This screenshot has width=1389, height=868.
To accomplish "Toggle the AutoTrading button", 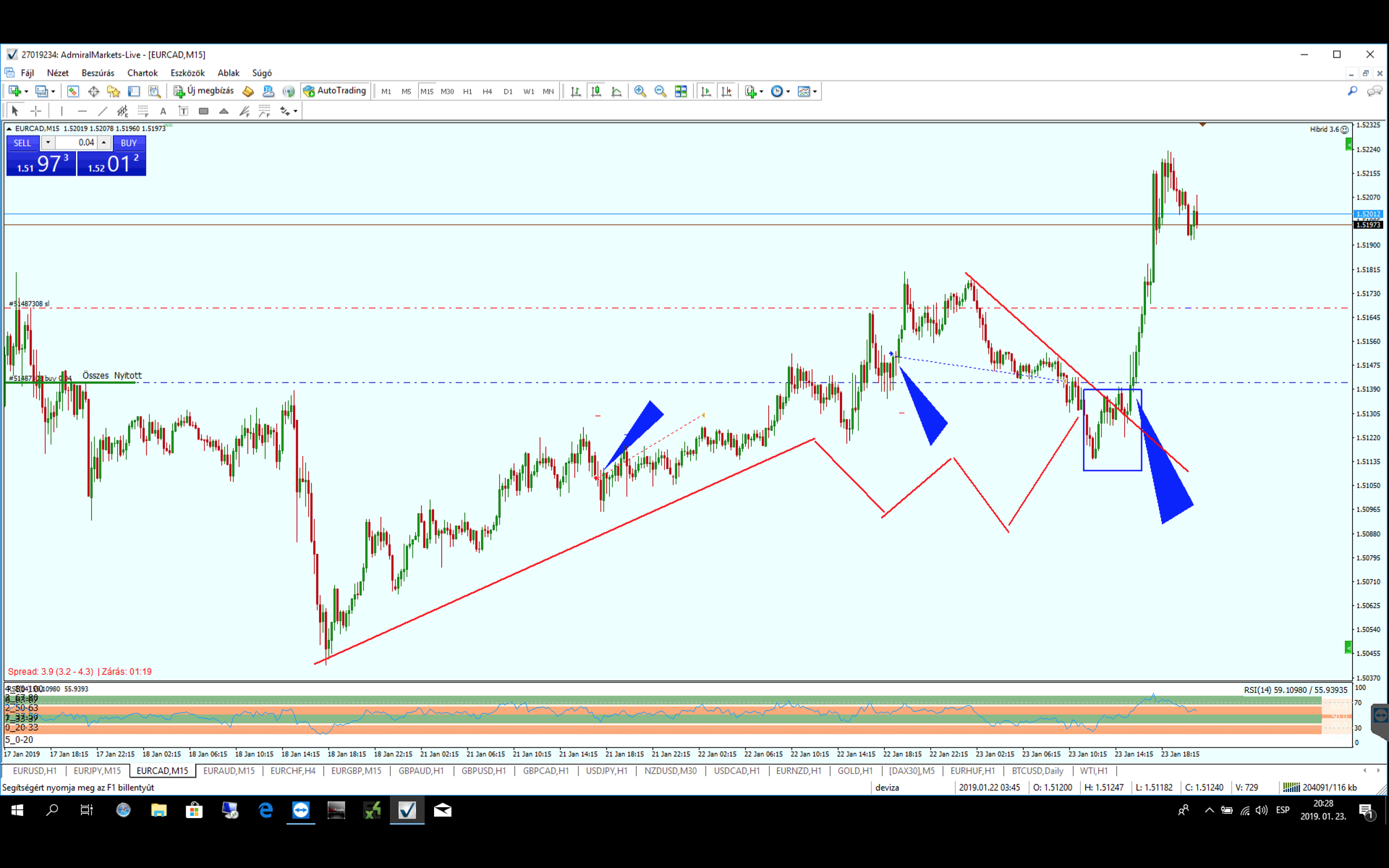I will coord(335,91).
